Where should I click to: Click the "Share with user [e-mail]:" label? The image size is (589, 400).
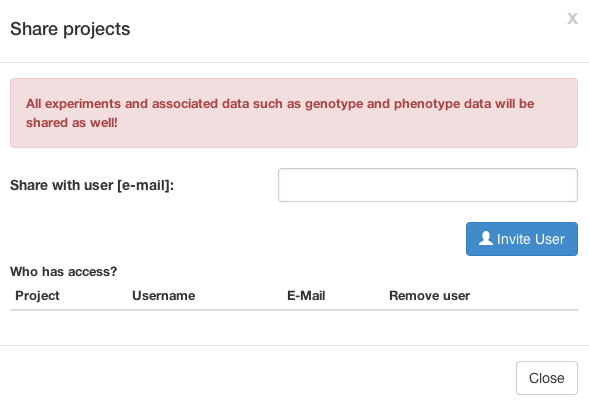pos(92,185)
